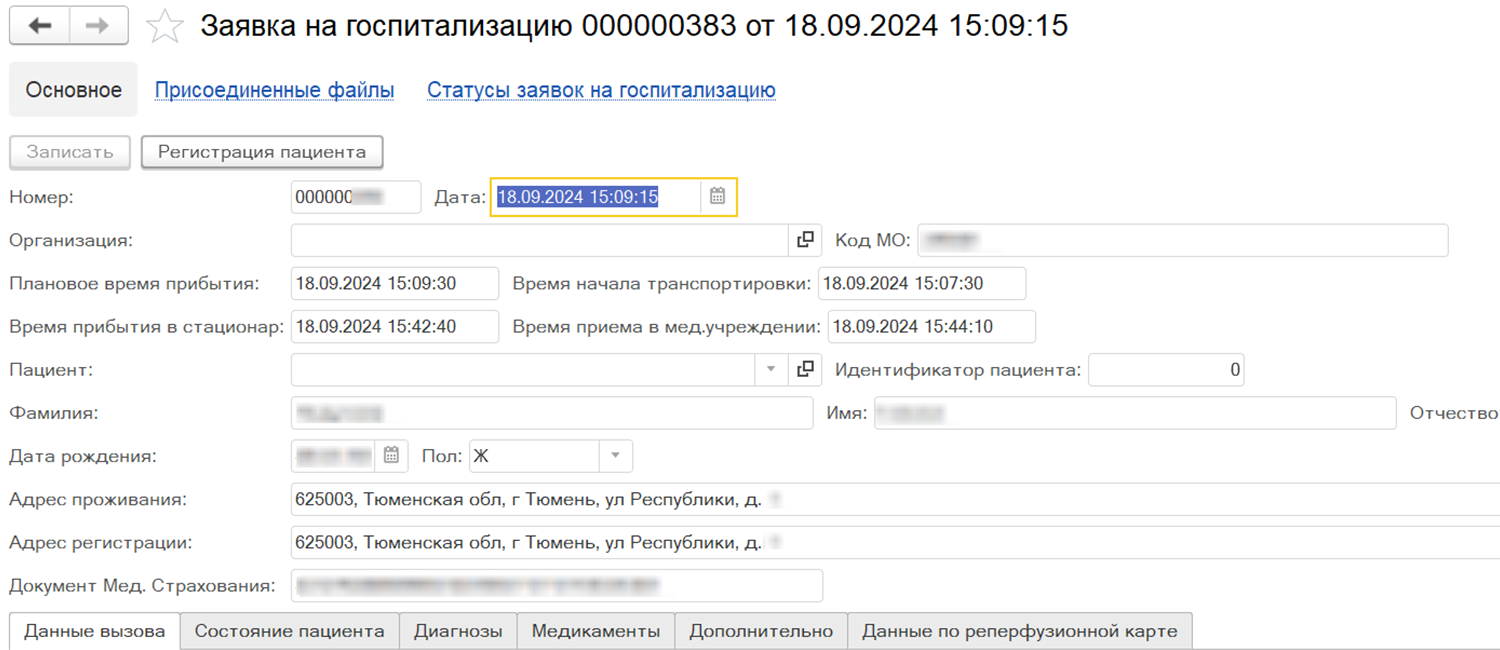Open Пациент record with open icon
The width and height of the screenshot is (1500, 650).
tap(805, 370)
